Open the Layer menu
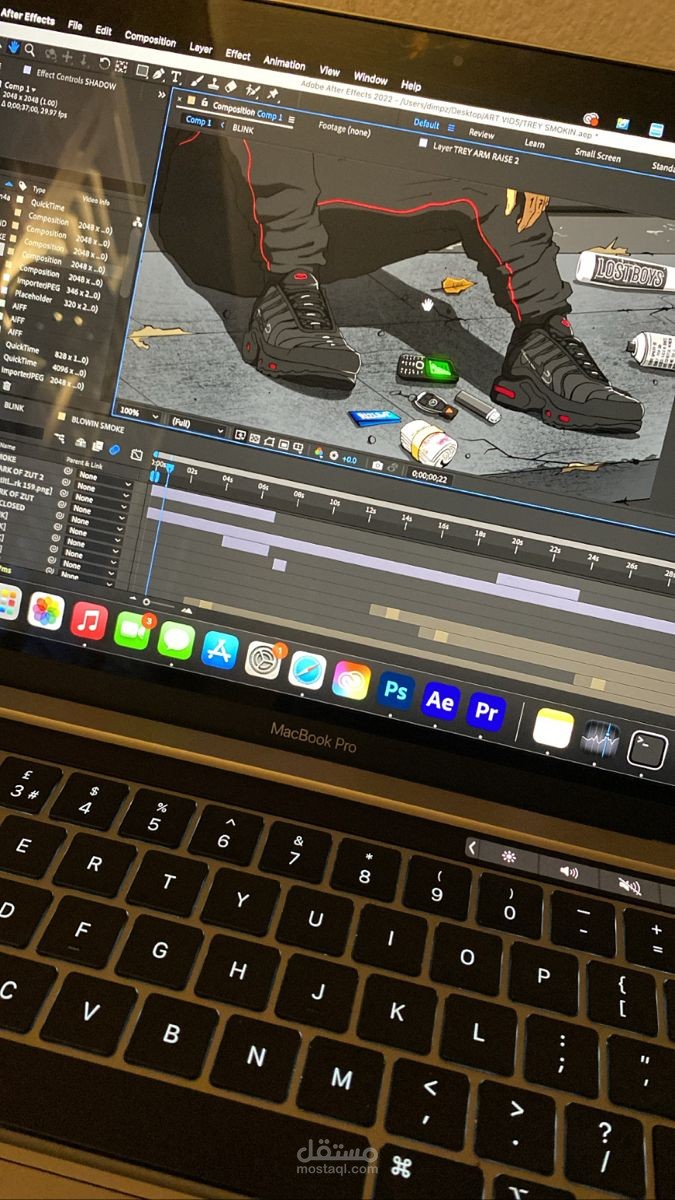Viewport: 675px width, 1200px height. [200, 47]
